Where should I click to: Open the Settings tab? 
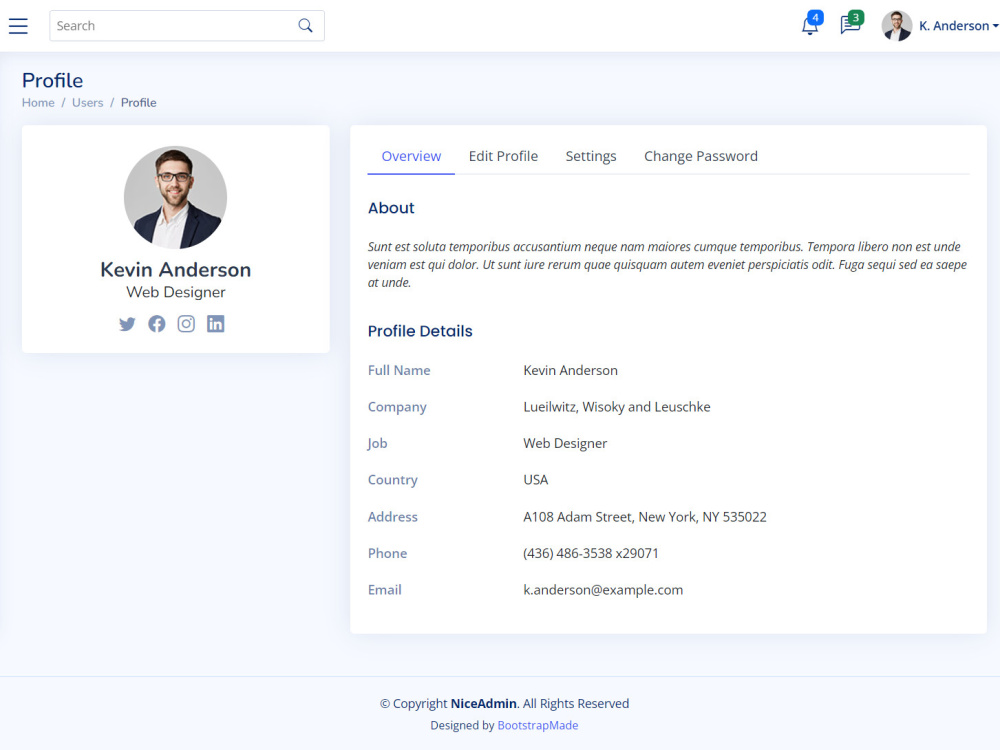coord(591,156)
